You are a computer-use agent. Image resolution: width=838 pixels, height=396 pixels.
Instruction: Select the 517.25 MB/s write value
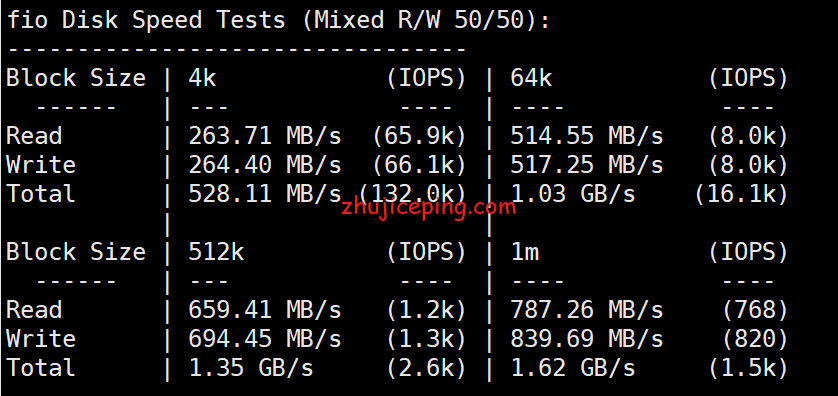tap(587, 165)
